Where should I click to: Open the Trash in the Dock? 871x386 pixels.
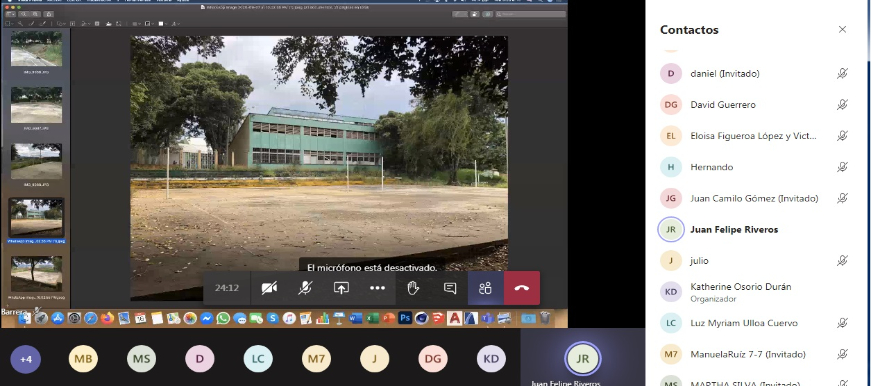545,318
